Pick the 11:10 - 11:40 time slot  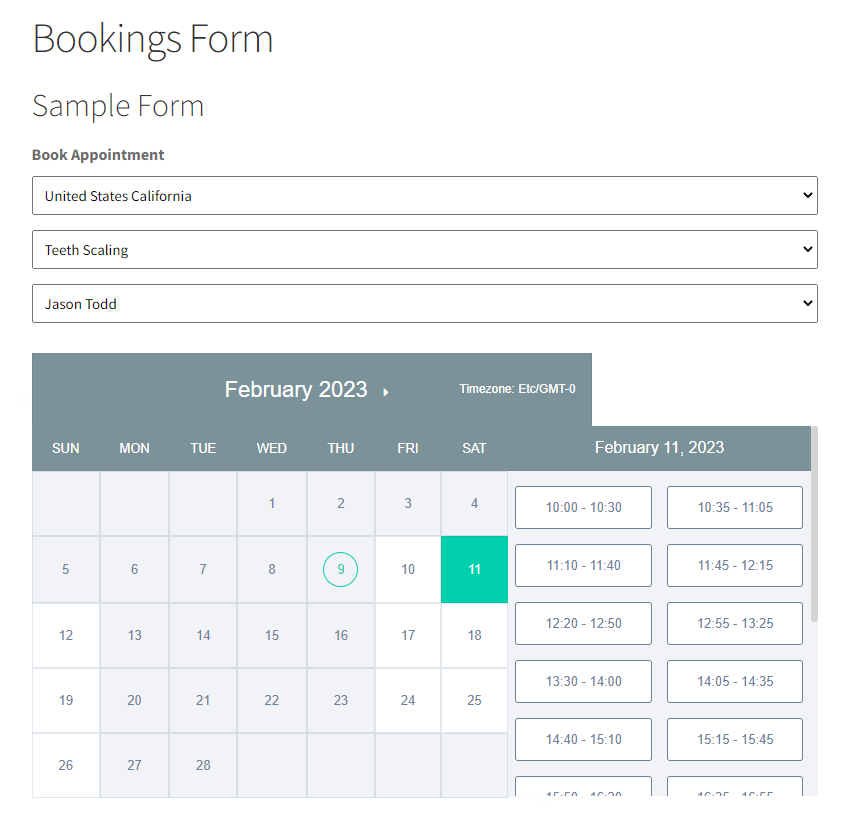[x=583, y=565]
